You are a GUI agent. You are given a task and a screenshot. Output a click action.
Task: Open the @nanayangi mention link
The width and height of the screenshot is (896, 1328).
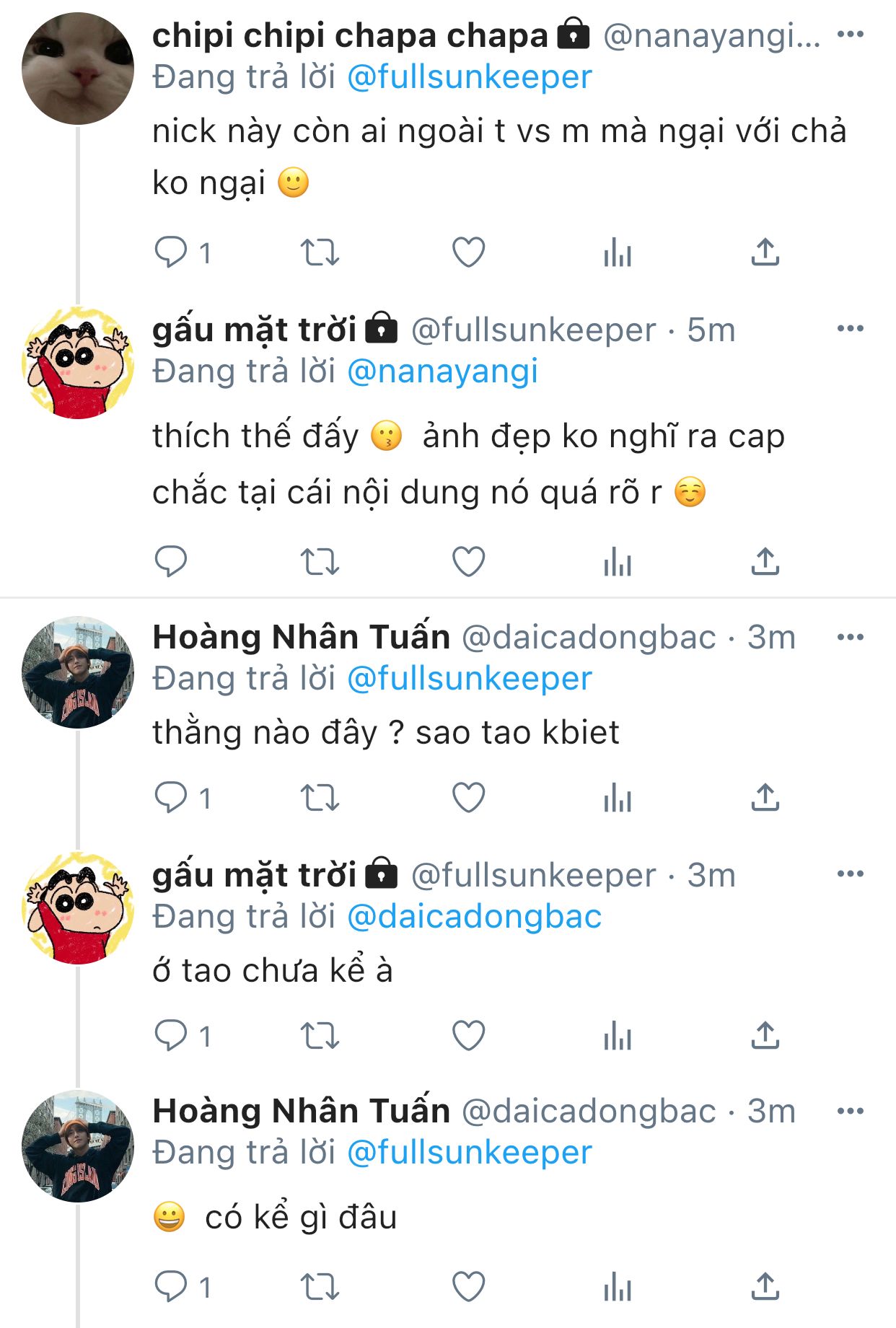click(x=442, y=371)
